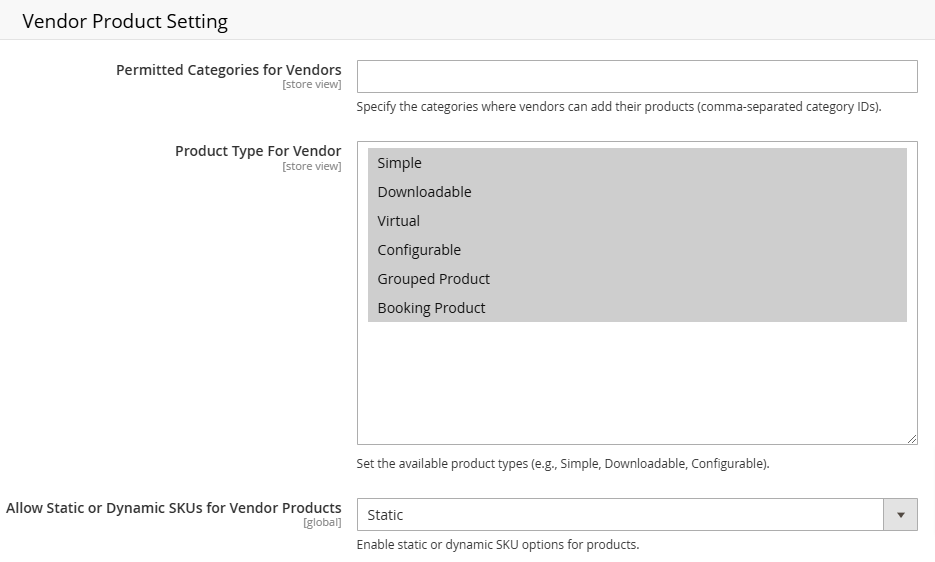Click the Product Type For Vendor label

point(258,151)
